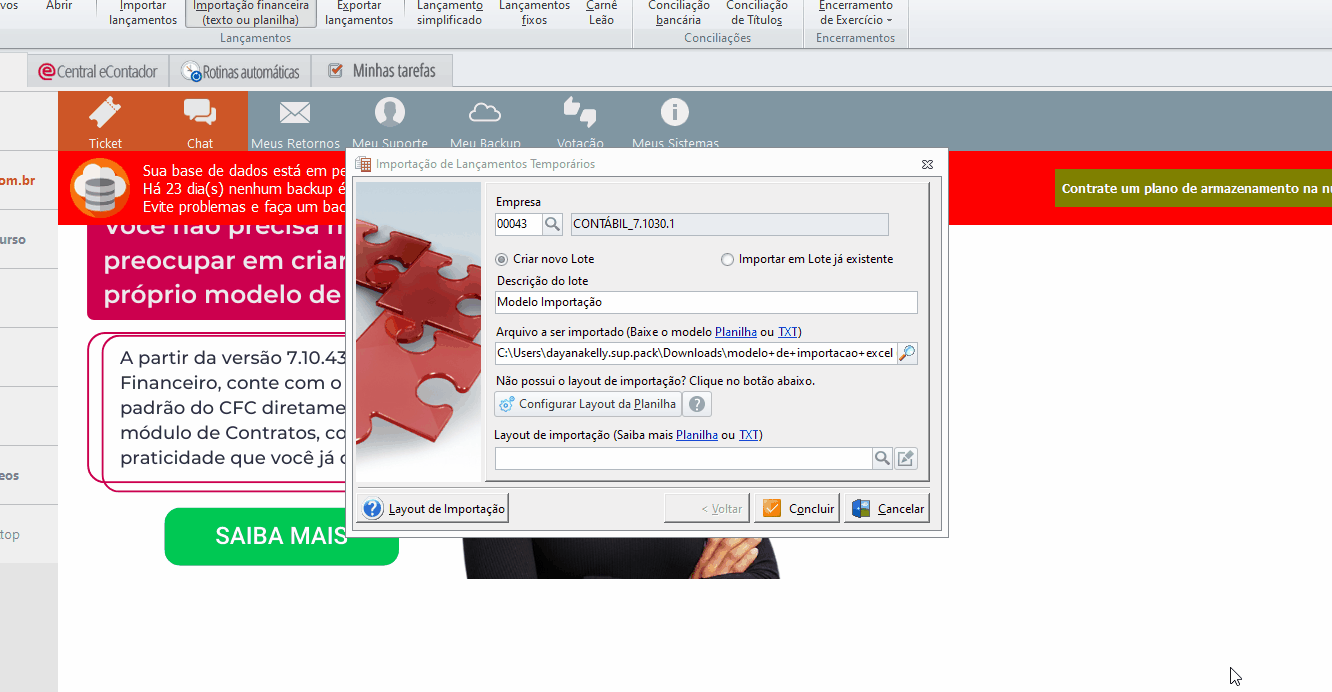1332x692 pixels.
Task: Open Meus Retornos envelope icon
Action: pos(295,112)
